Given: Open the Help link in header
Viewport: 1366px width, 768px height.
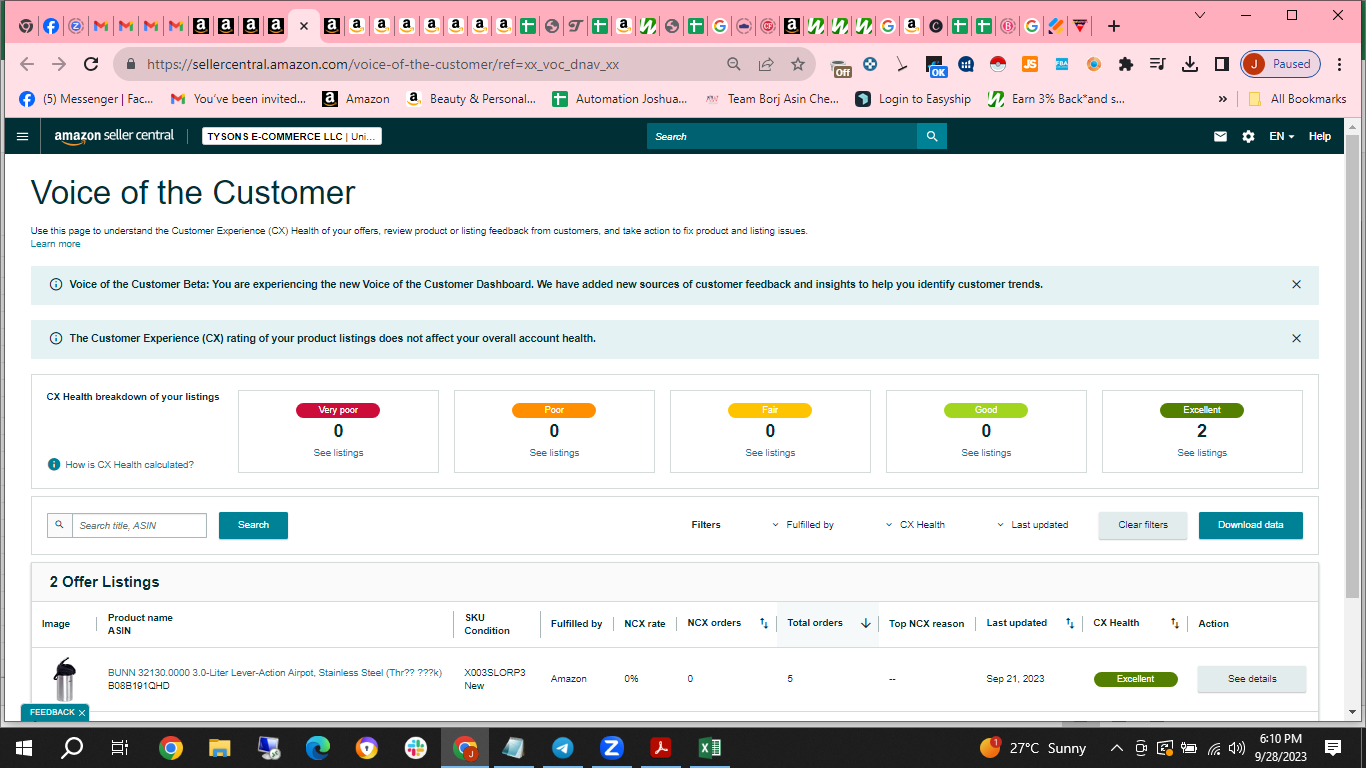Looking at the screenshot, I should tap(1320, 136).
